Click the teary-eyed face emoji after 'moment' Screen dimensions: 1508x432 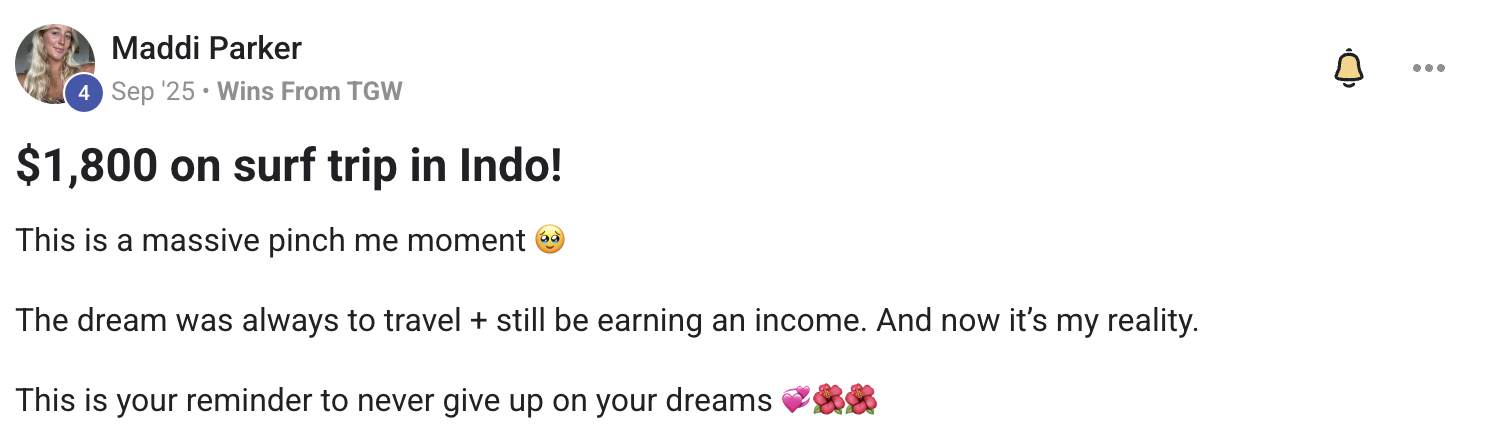pyautogui.click(x=550, y=240)
